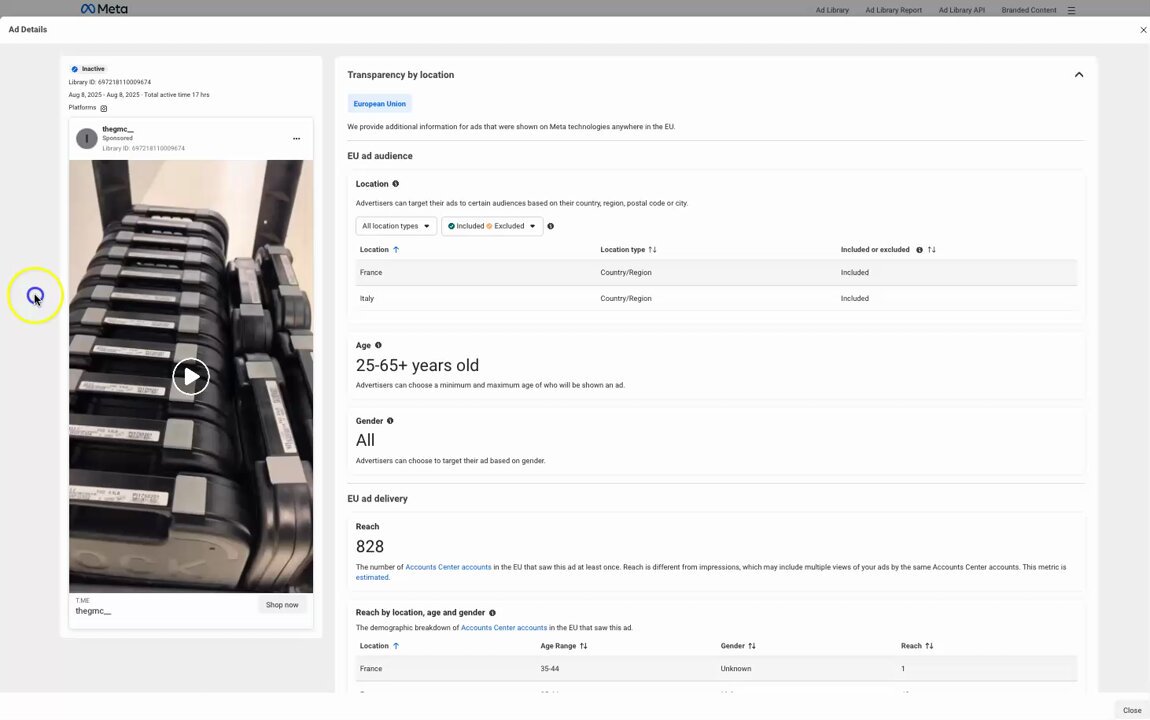Screen dimensions: 1150x720
Task: Play the ad video preview
Action: (191, 376)
